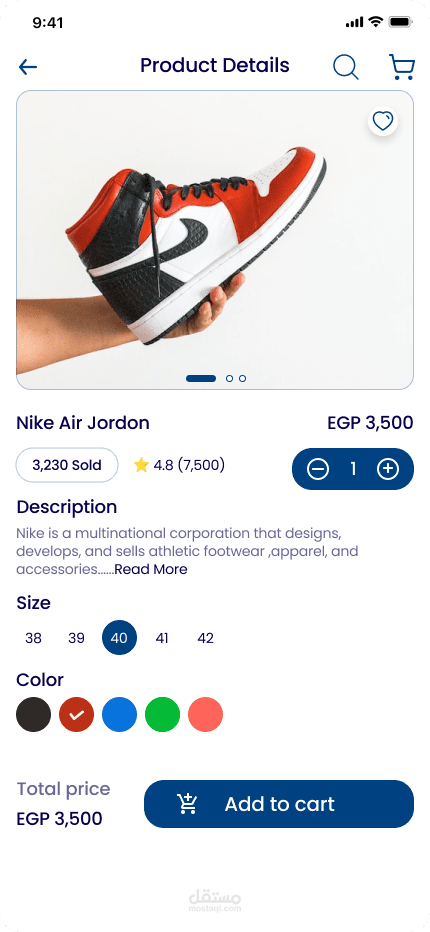Click the yellow star rating icon
This screenshot has height=932, width=430.
(141, 465)
